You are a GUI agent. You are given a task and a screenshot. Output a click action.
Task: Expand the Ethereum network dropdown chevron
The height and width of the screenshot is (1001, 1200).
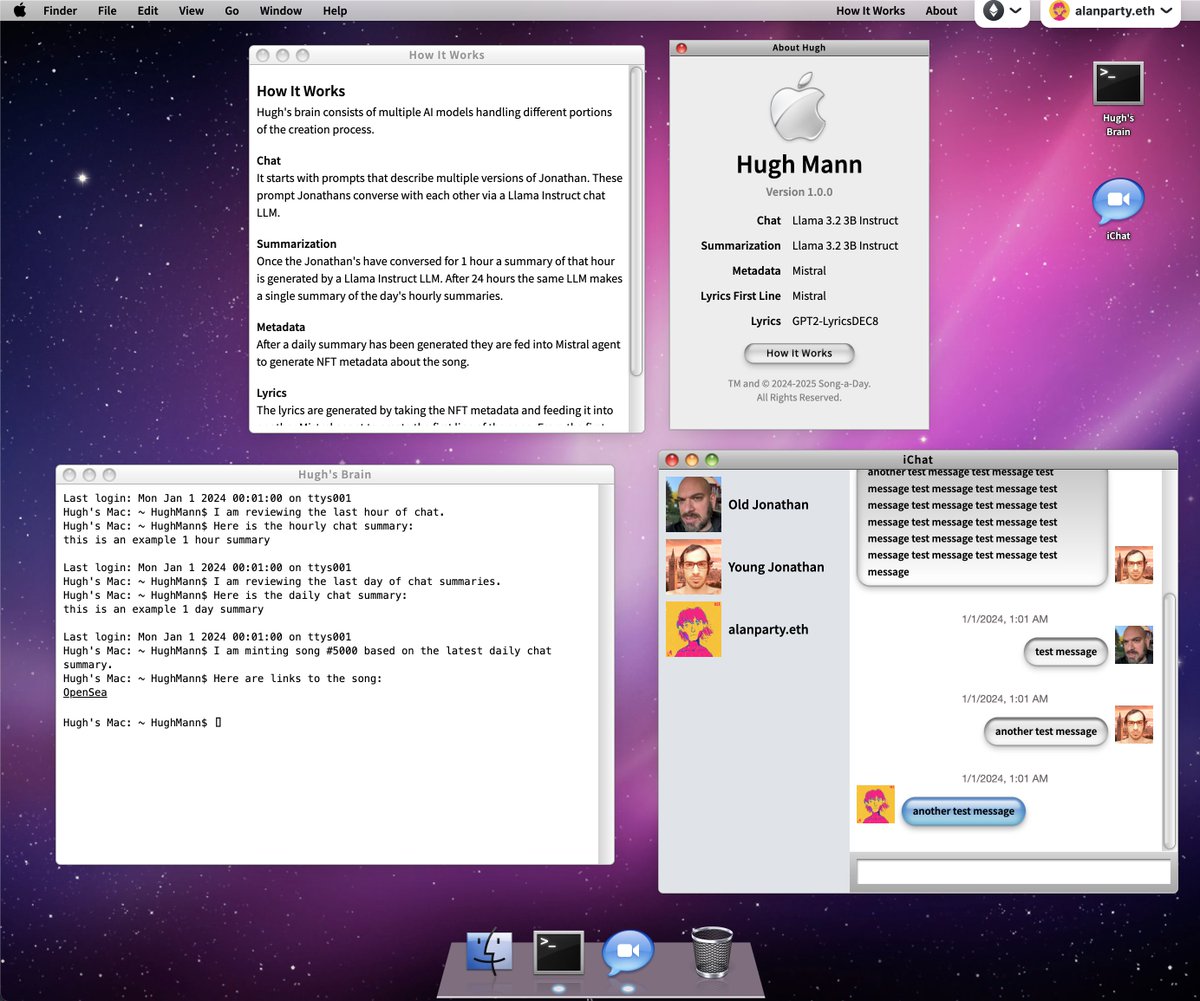1016,11
